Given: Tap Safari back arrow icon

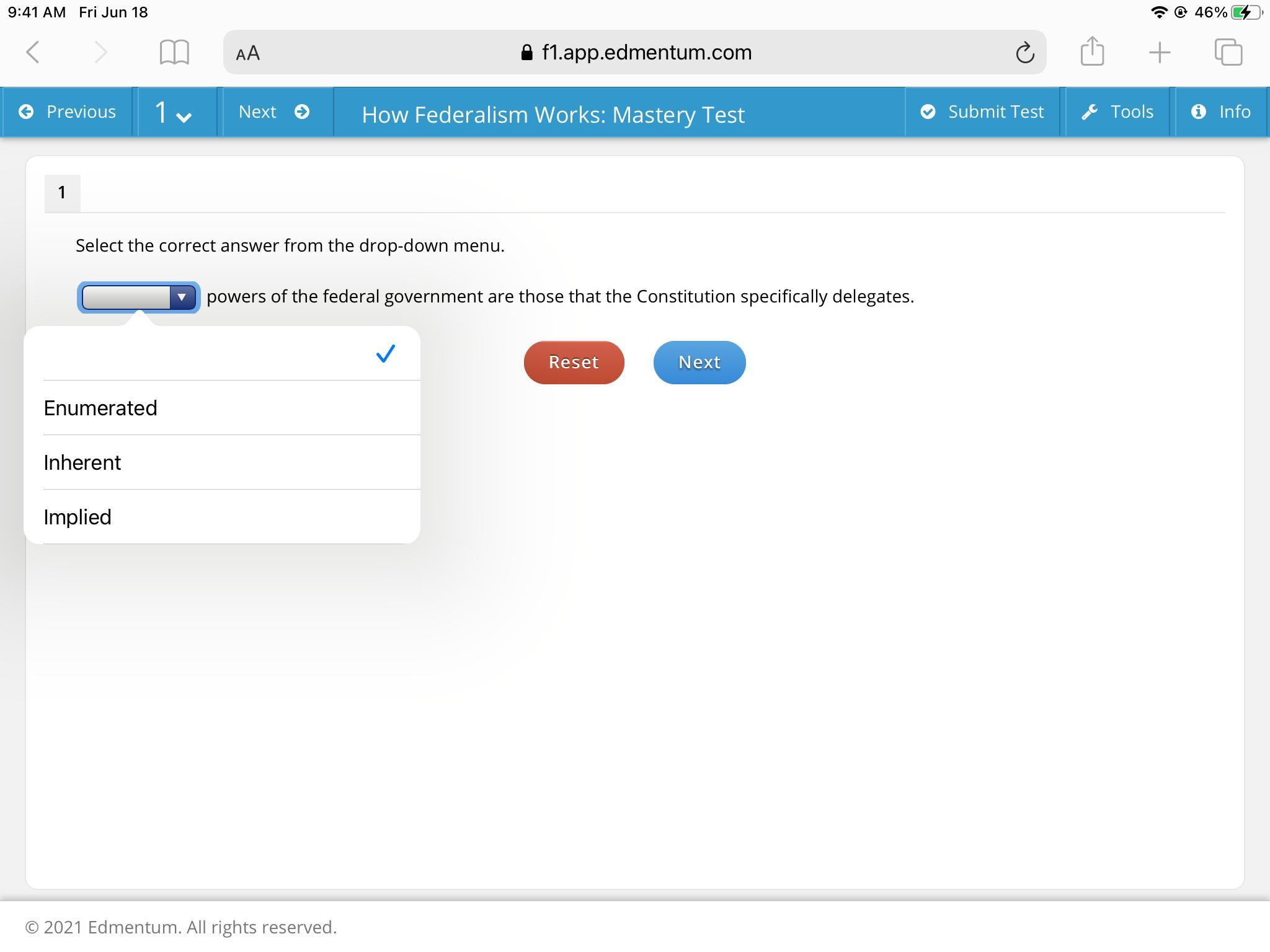Looking at the screenshot, I should 33,52.
